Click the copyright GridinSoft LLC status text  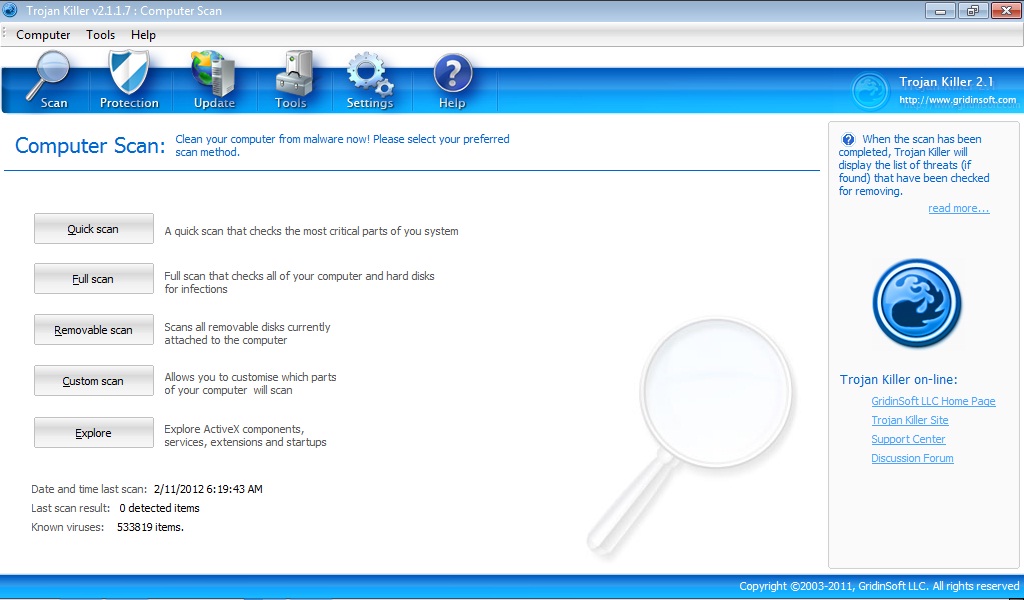[879, 586]
